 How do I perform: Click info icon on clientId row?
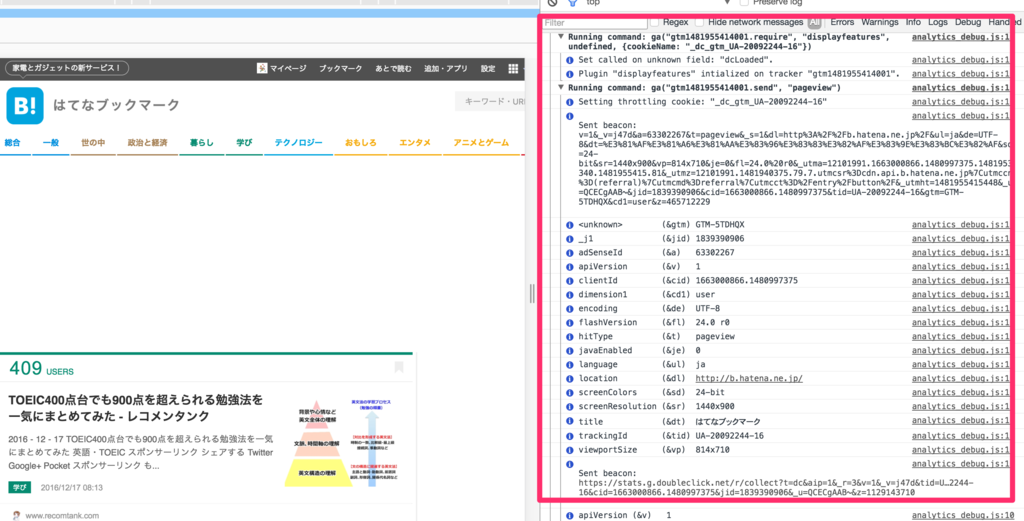click(569, 281)
